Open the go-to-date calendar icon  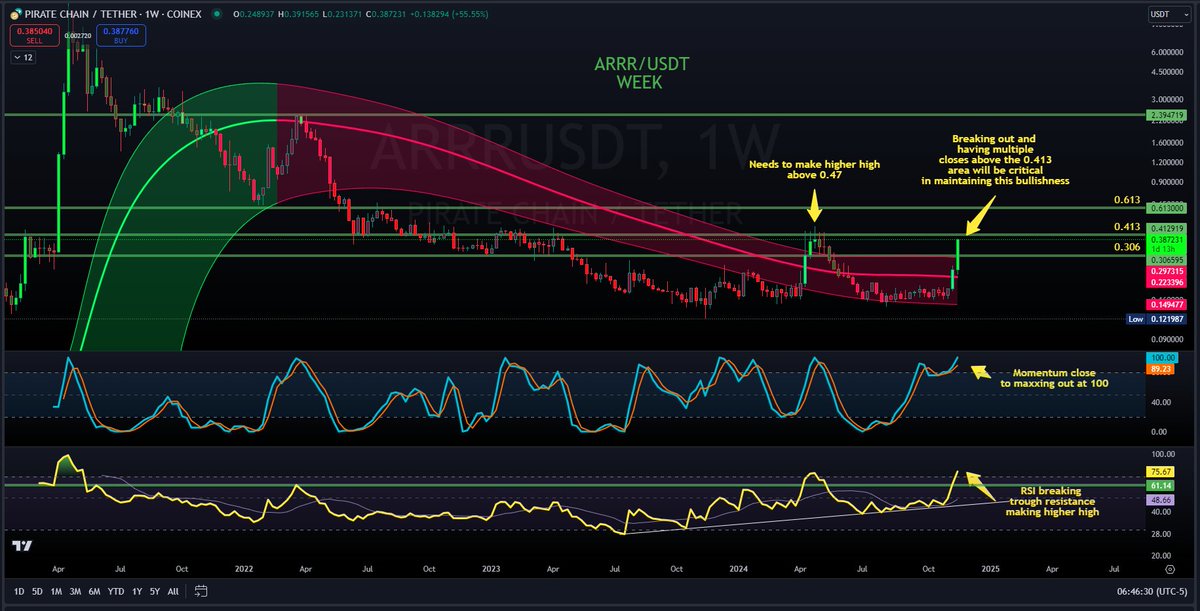[x=201, y=590]
